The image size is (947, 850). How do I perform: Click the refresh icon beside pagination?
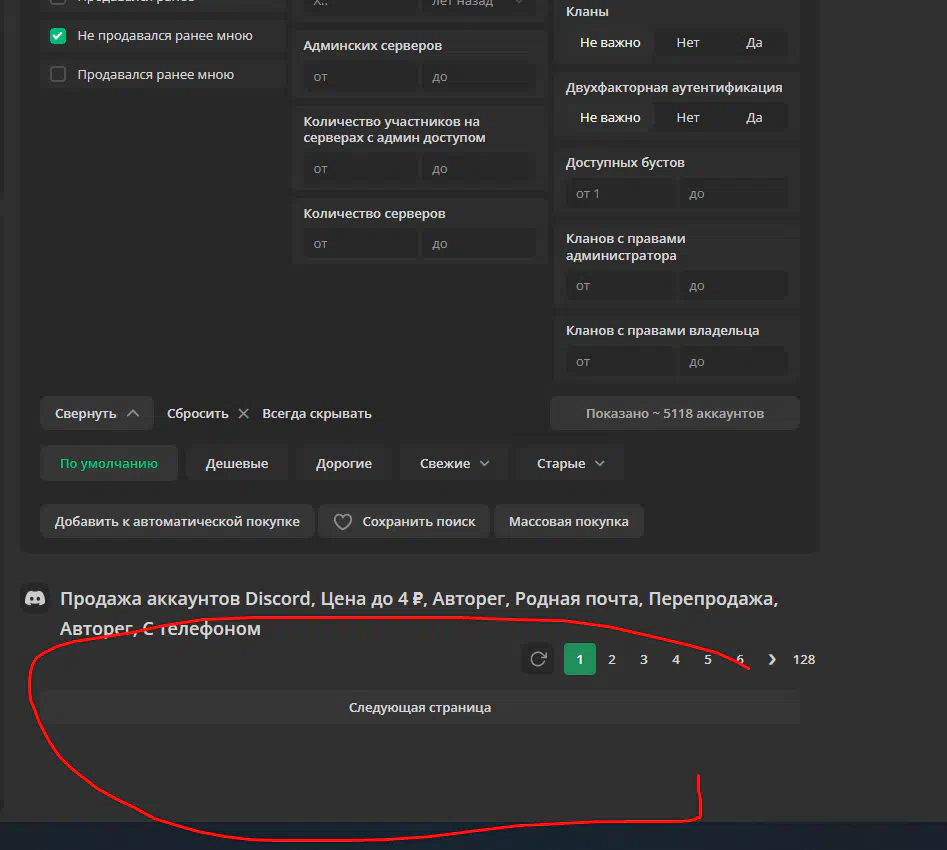(x=538, y=659)
